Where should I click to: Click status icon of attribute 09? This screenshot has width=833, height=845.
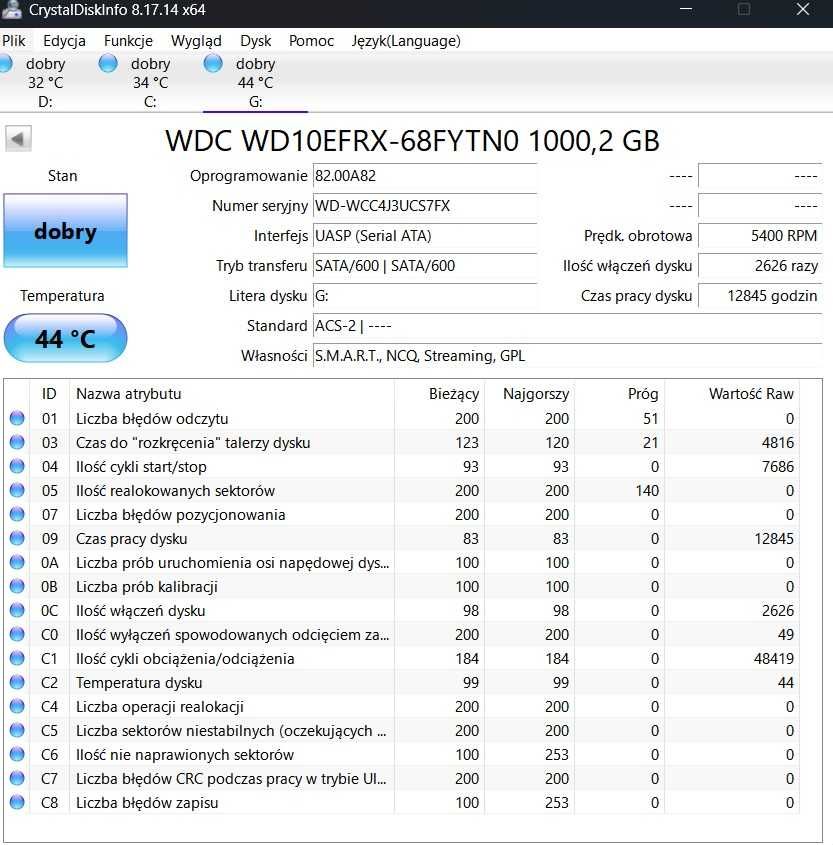(17, 538)
